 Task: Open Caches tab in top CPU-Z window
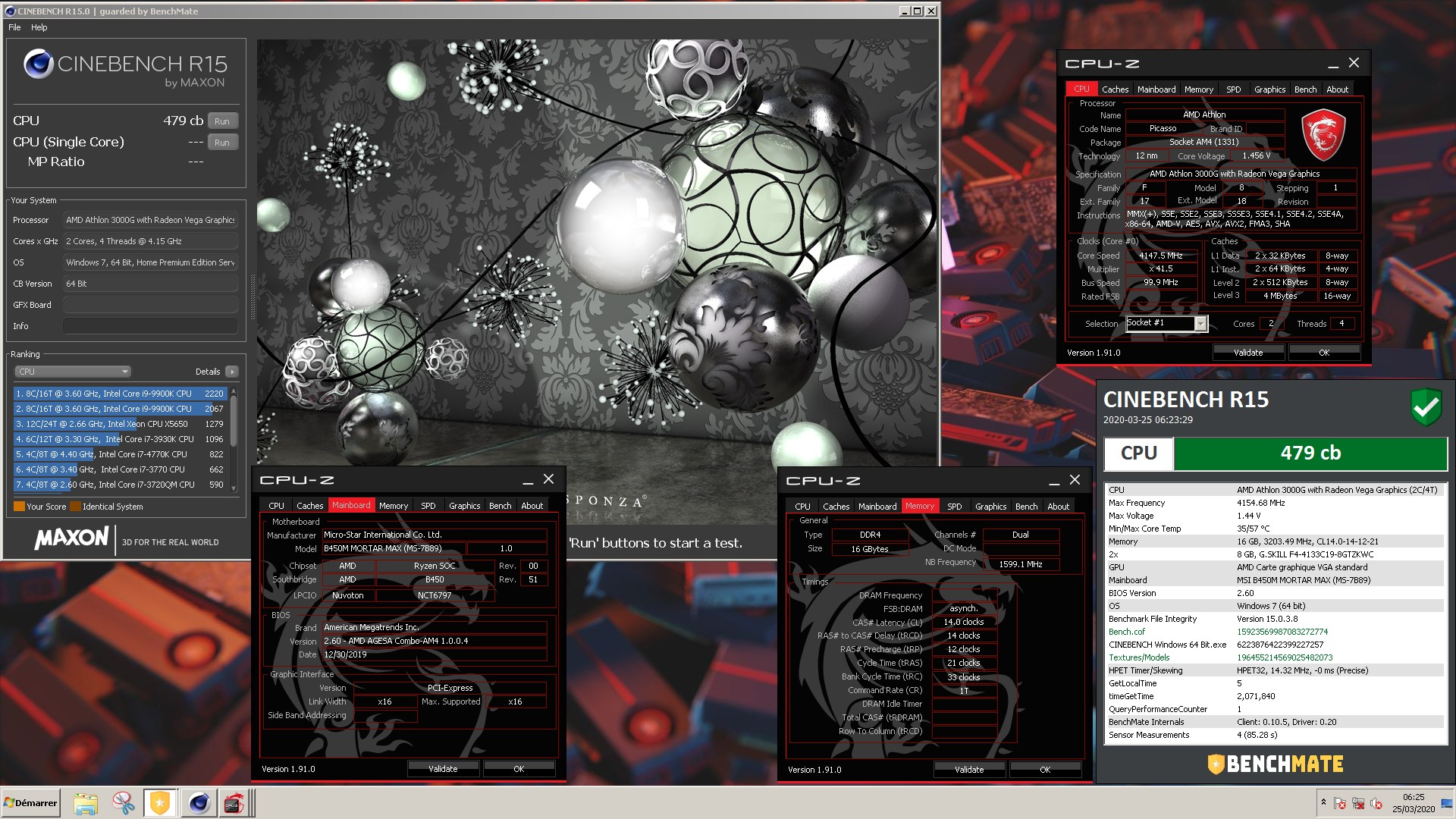1115,89
